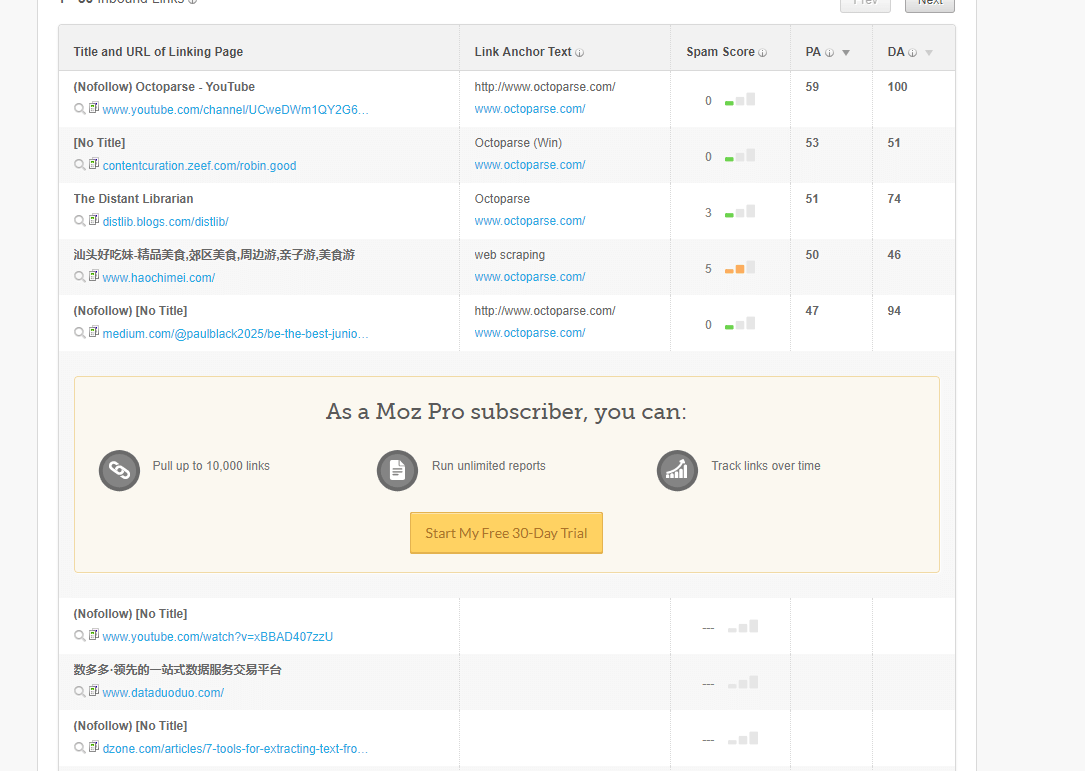This screenshot has height=771, width=1085.
Task: Open octoparse.com link in medium.com row
Action: 530,333
